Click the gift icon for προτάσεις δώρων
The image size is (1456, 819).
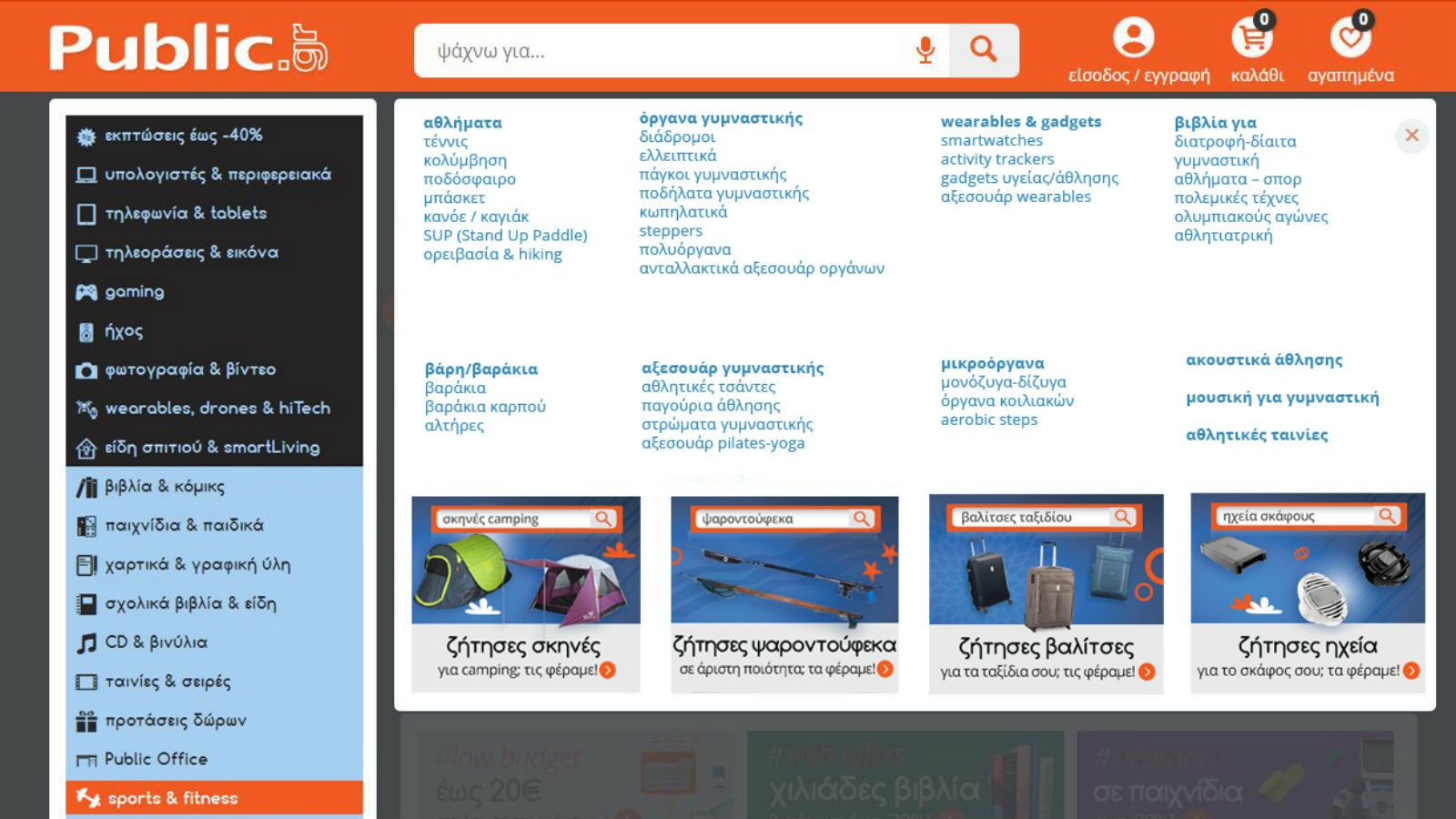pos(86,722)
